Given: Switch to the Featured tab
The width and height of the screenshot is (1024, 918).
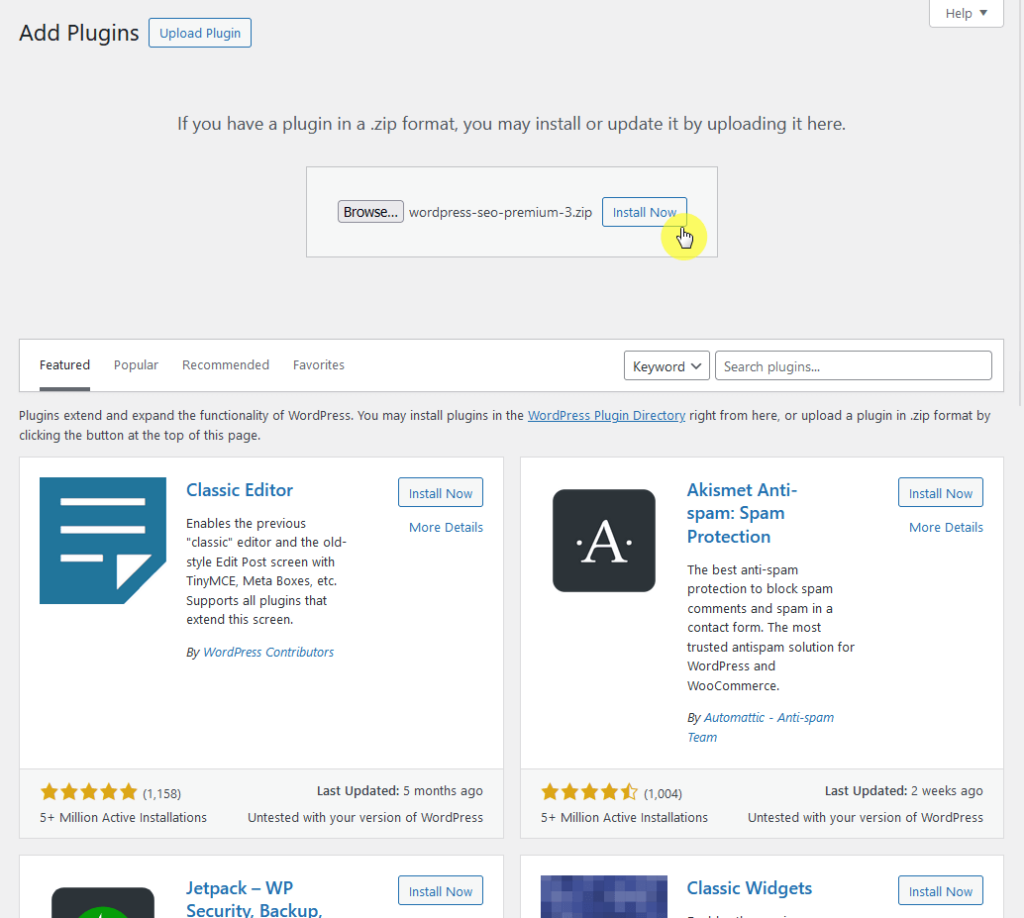Looking at the screenshot, I should [x=65, y=365].
